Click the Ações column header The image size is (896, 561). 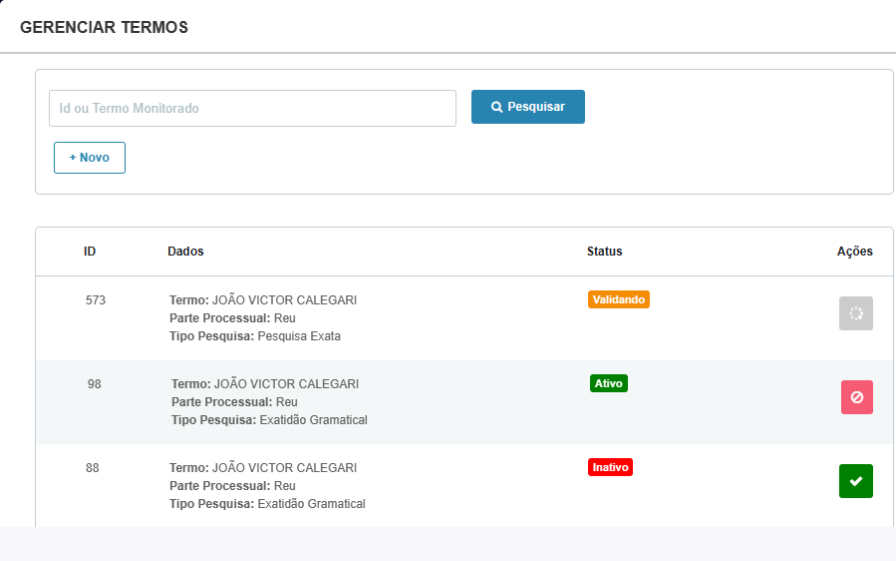[855, 251]
